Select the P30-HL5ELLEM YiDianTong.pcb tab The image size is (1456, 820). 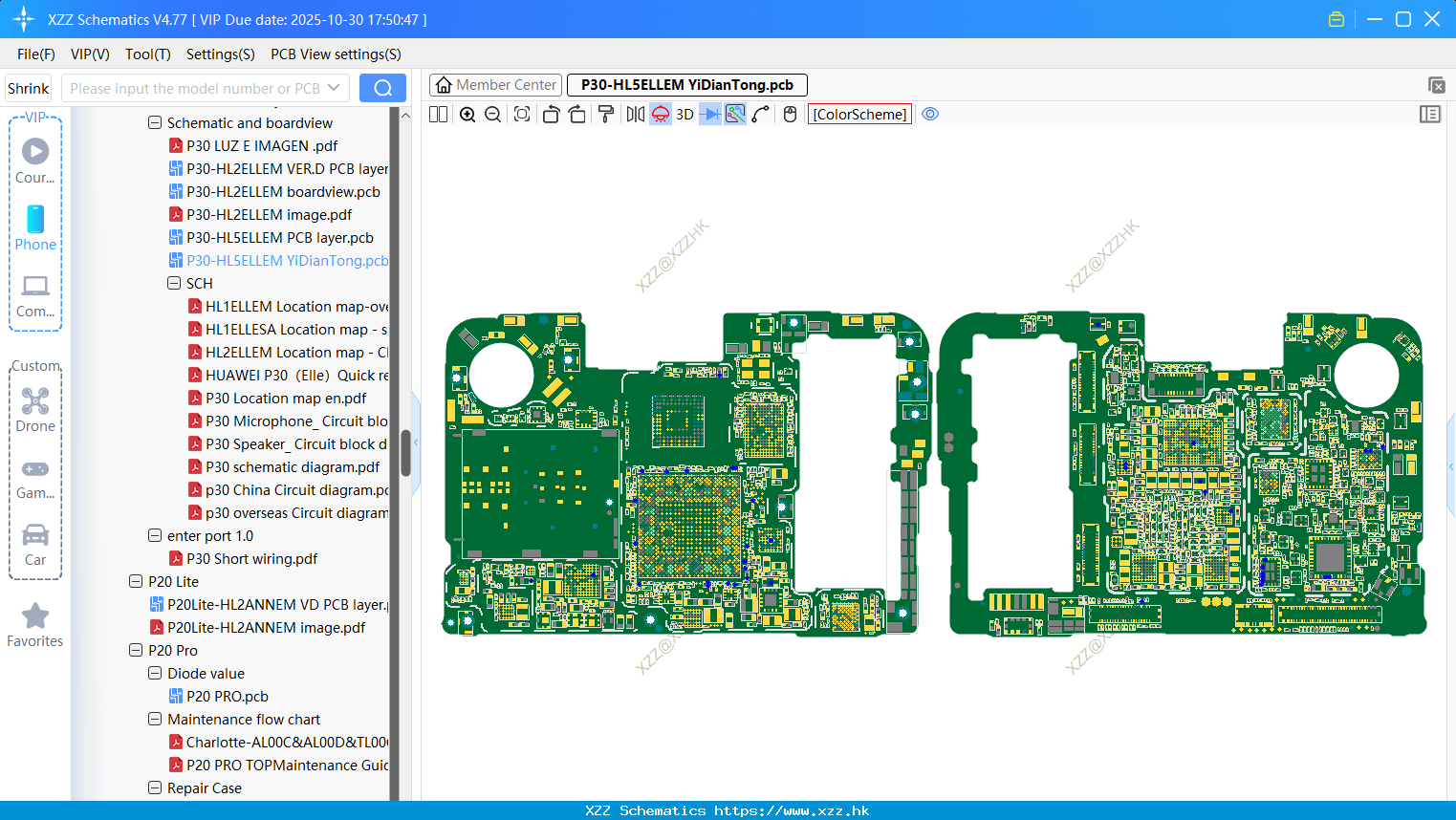click(x=687, y=85)
